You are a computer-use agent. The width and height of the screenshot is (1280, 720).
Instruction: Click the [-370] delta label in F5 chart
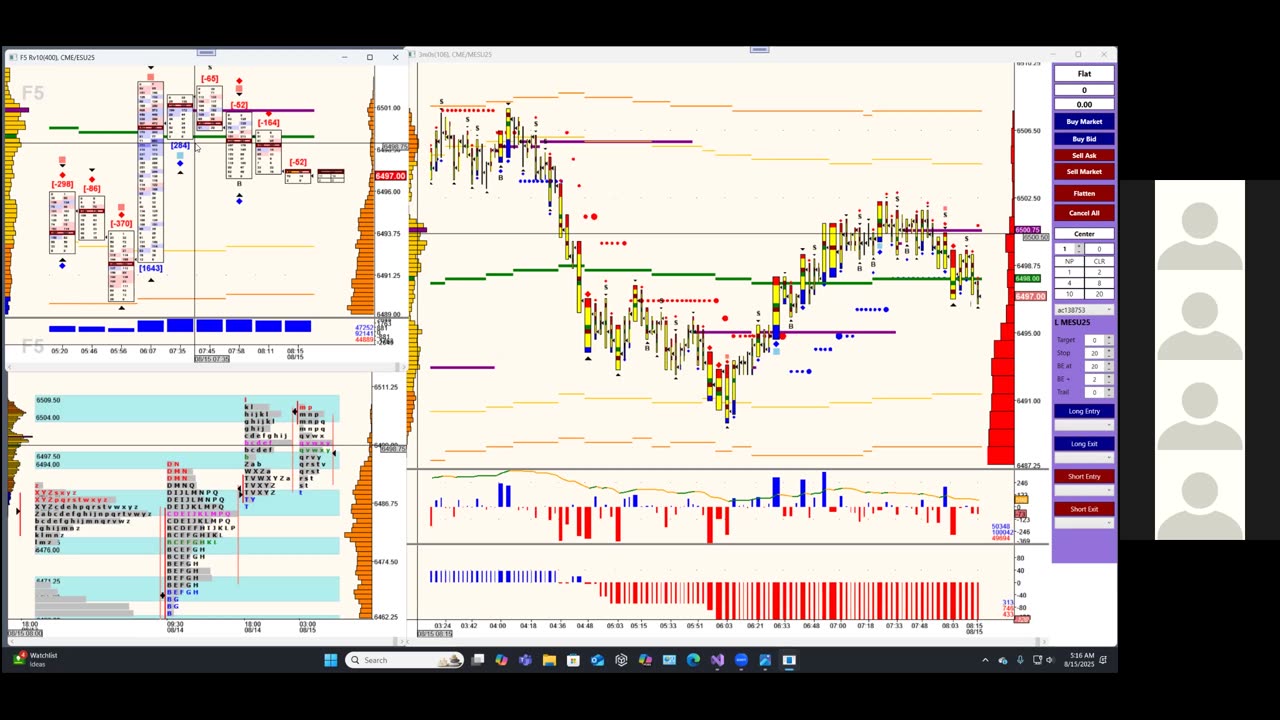click(x=121, y=224)
